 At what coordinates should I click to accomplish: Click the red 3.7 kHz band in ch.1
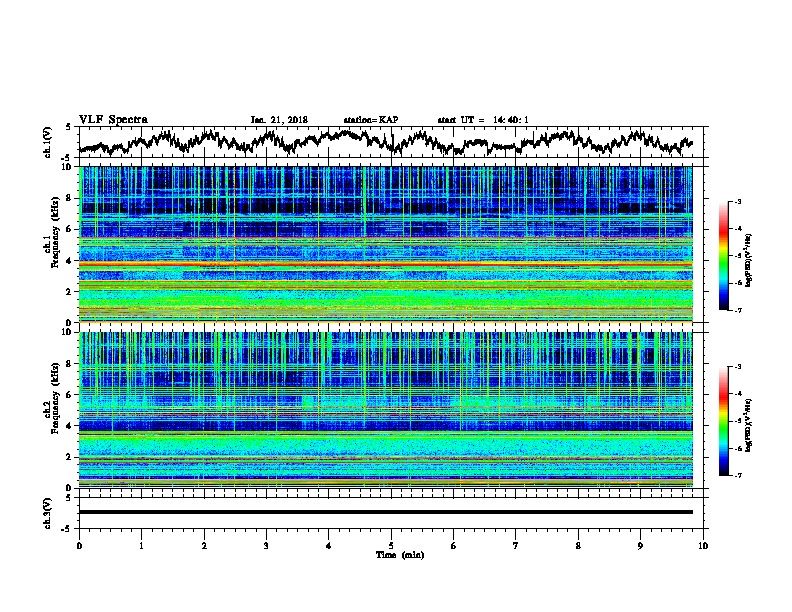coord(386,264)
